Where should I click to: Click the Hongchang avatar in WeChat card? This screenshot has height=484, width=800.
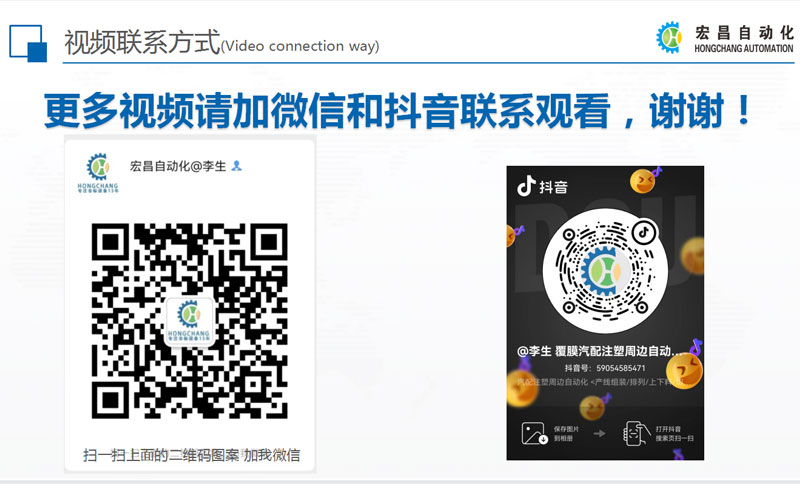pos(97,173)
